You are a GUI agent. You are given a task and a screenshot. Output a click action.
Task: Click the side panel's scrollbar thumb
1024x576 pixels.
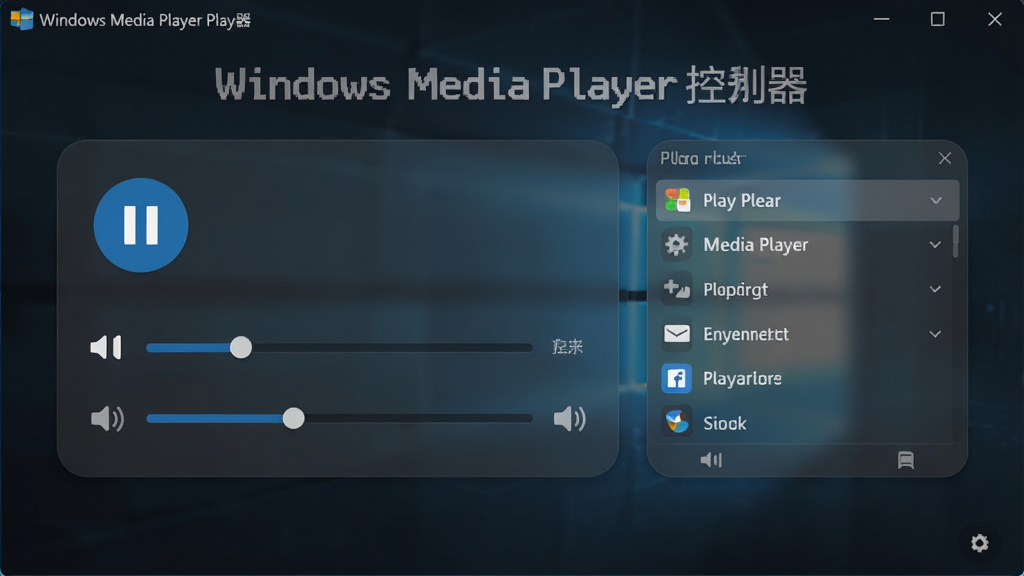coord(955,241)
